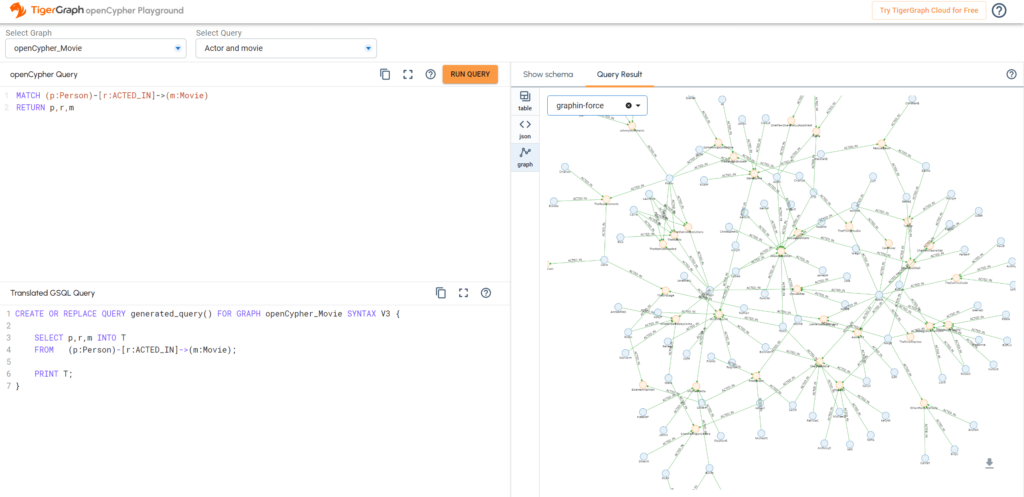
Task: Click the MATCH line in the openCypher editor
Action: point(112,95)
